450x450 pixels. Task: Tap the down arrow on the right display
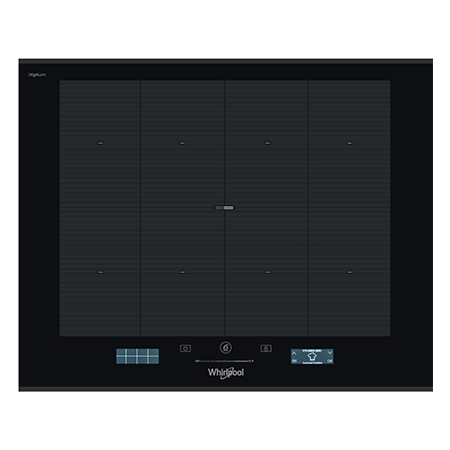330,352
